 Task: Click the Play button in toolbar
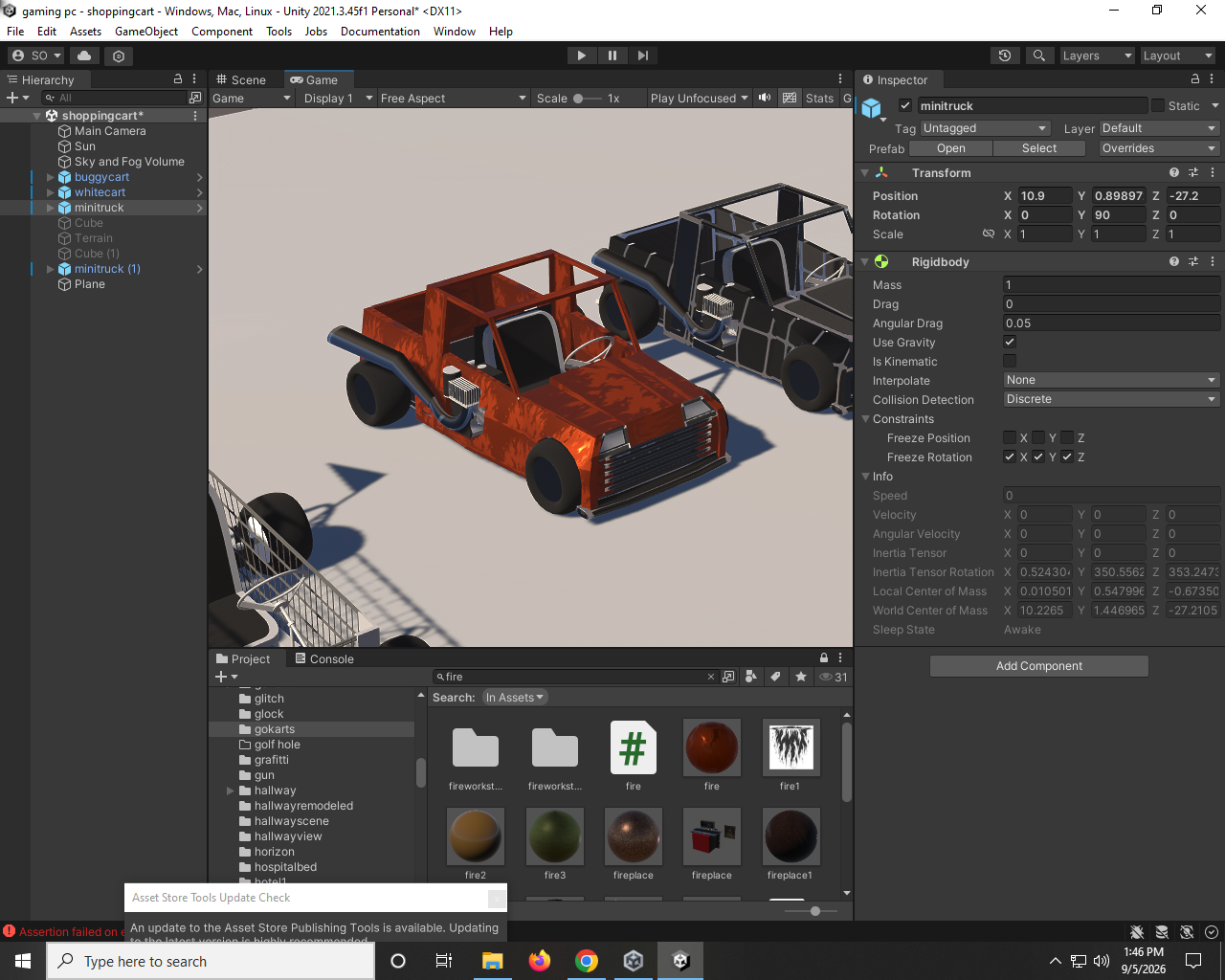pos(581,56)
